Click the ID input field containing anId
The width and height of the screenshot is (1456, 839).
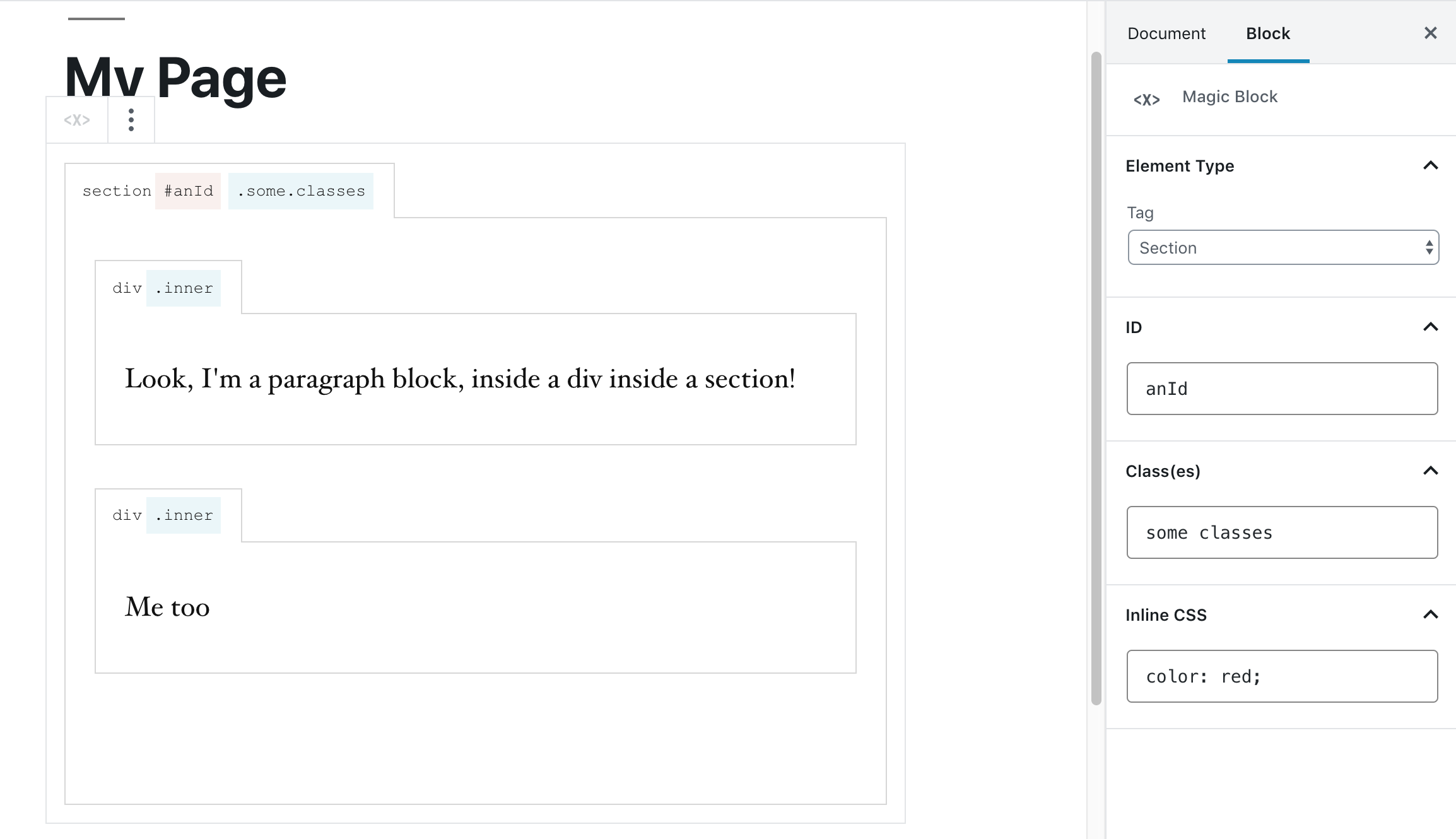[x=1282, y=389]
